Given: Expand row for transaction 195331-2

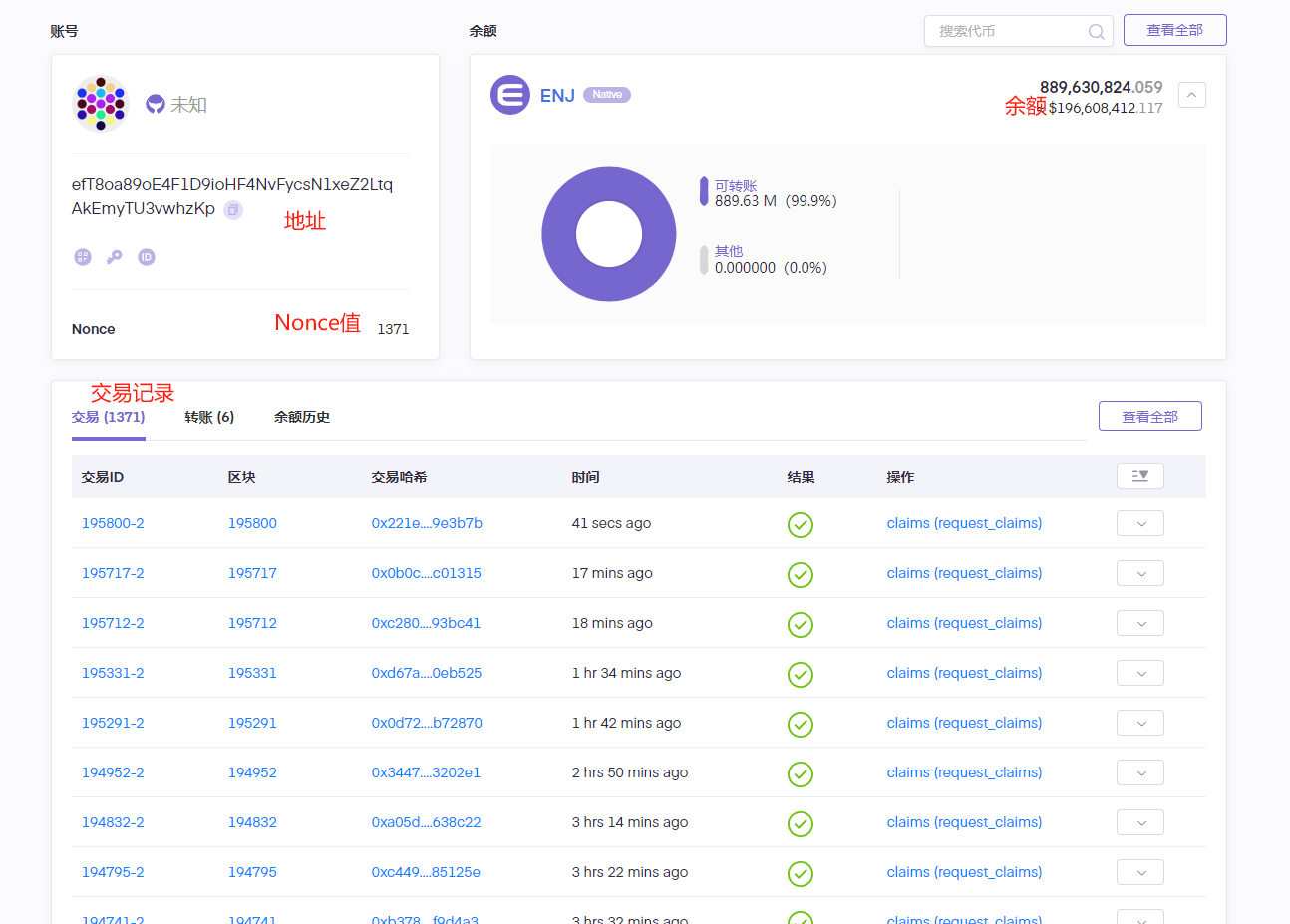Looking at the screenshot, I should coord(1139,673).
